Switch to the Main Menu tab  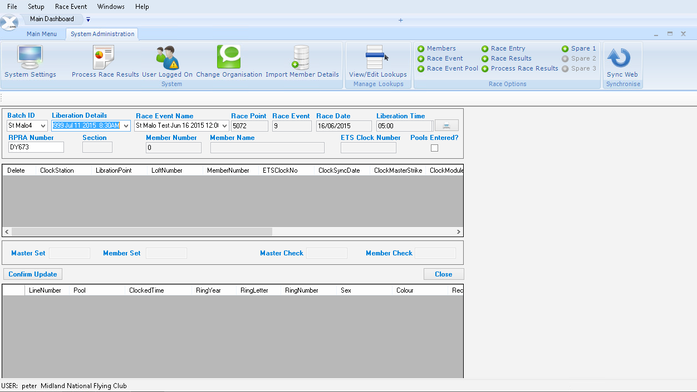(41, 34)
